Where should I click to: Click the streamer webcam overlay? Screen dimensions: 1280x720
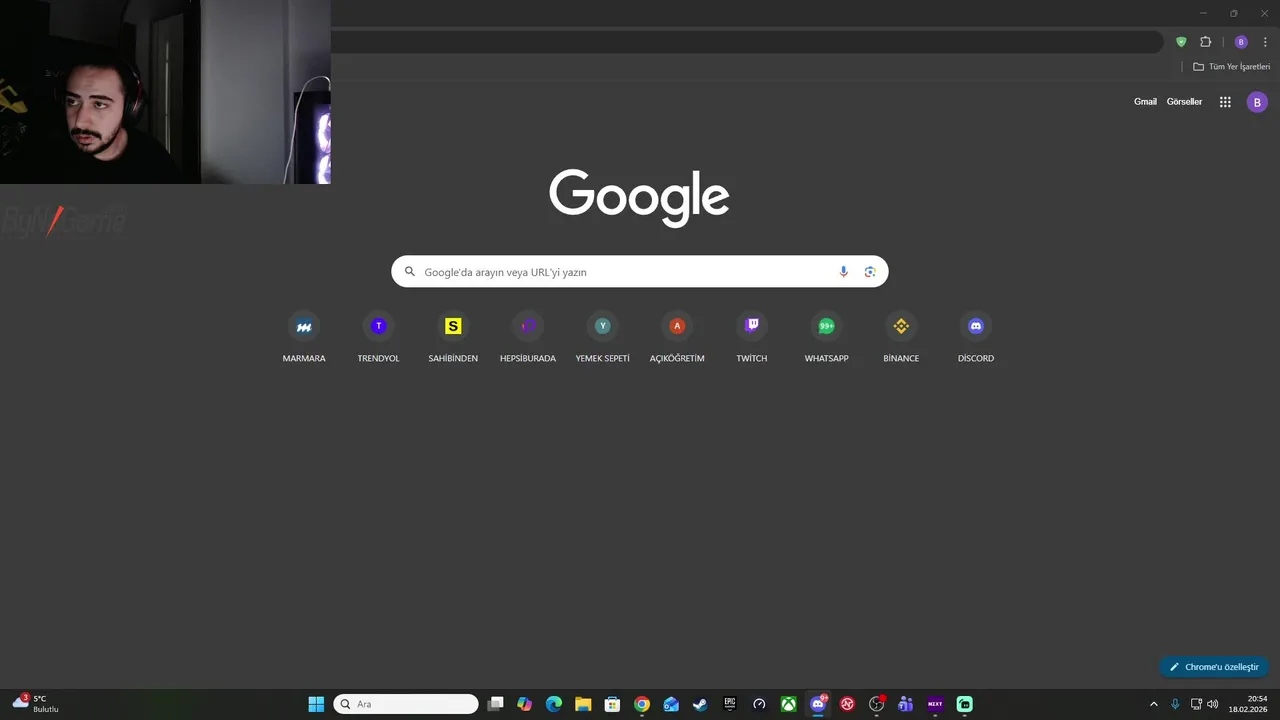point(165,92)
